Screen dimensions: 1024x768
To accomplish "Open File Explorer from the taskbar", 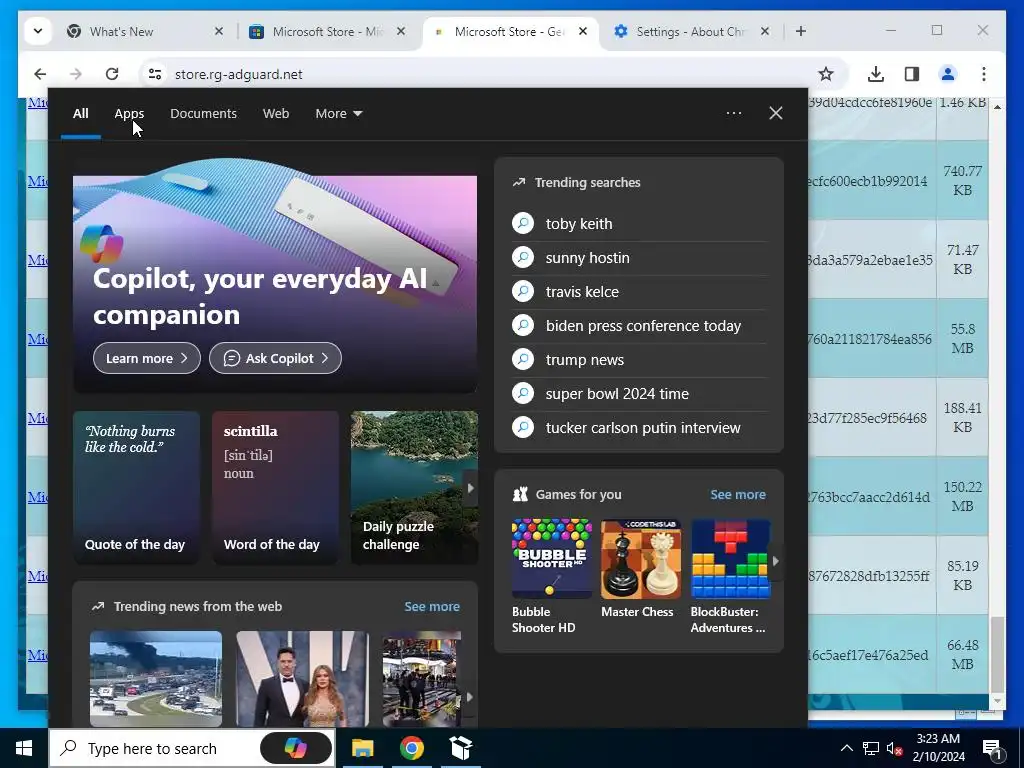I will (x=362, y=748).
